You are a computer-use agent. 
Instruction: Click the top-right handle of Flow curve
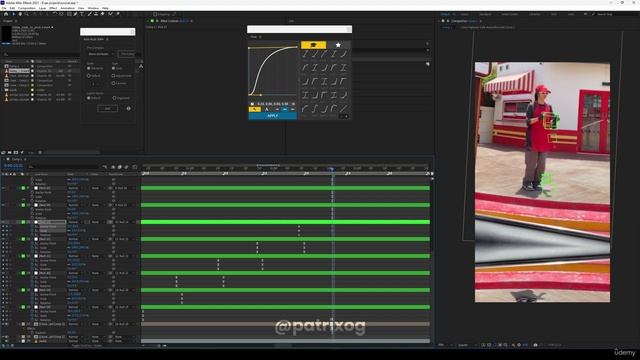(x=297, y=47)
